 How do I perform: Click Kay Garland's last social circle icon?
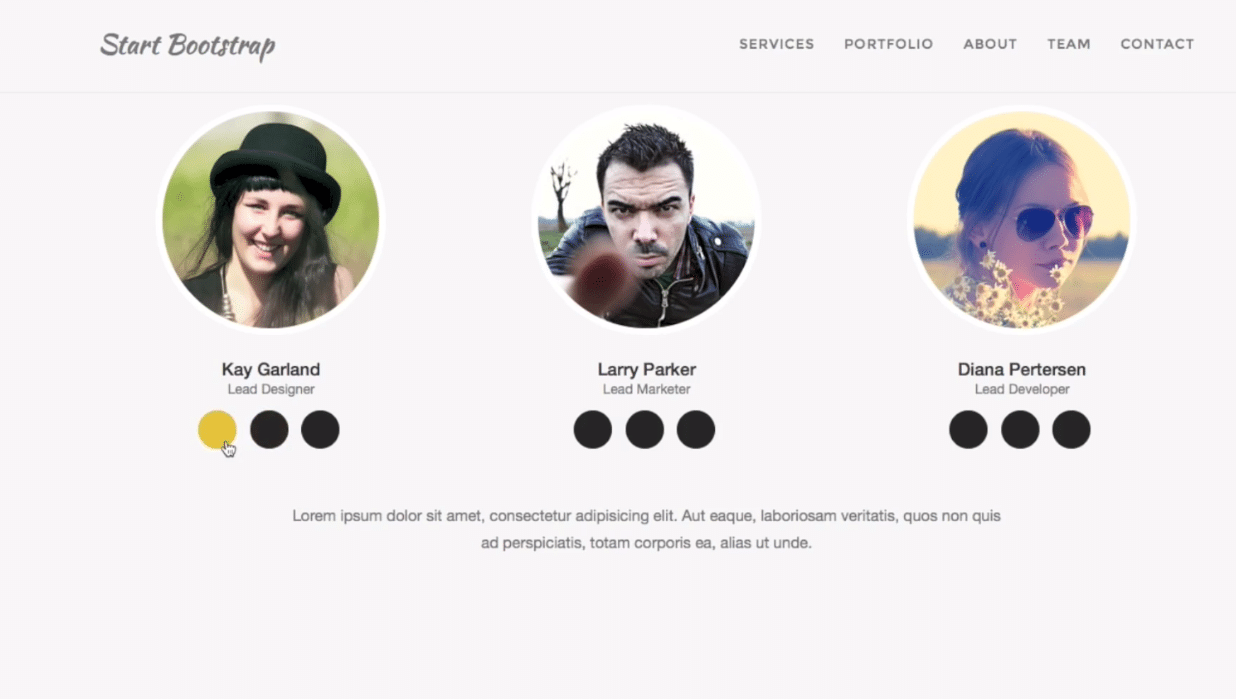tap(320, 430)
